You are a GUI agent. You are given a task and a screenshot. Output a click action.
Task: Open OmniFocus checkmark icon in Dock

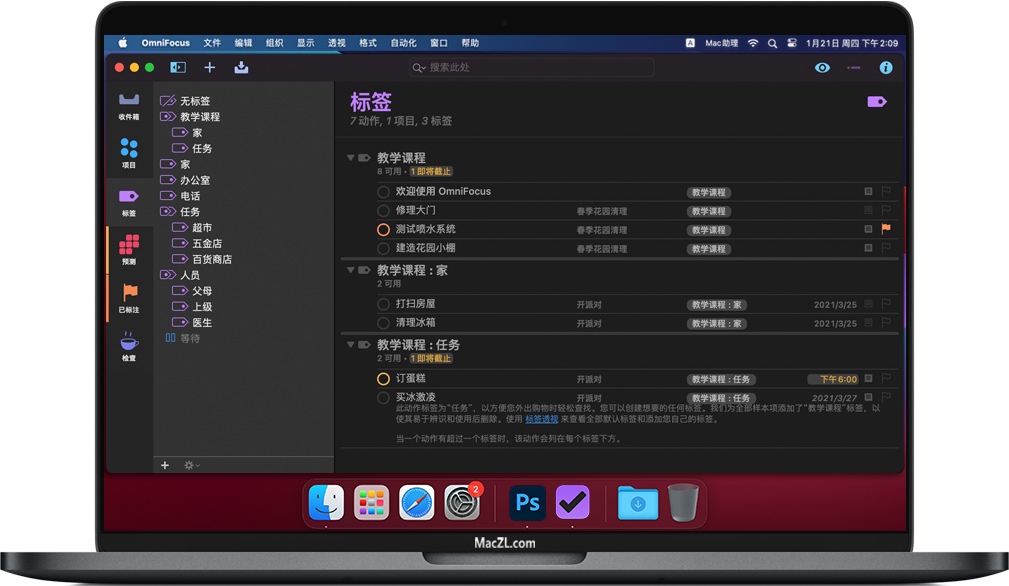point(573,502)
